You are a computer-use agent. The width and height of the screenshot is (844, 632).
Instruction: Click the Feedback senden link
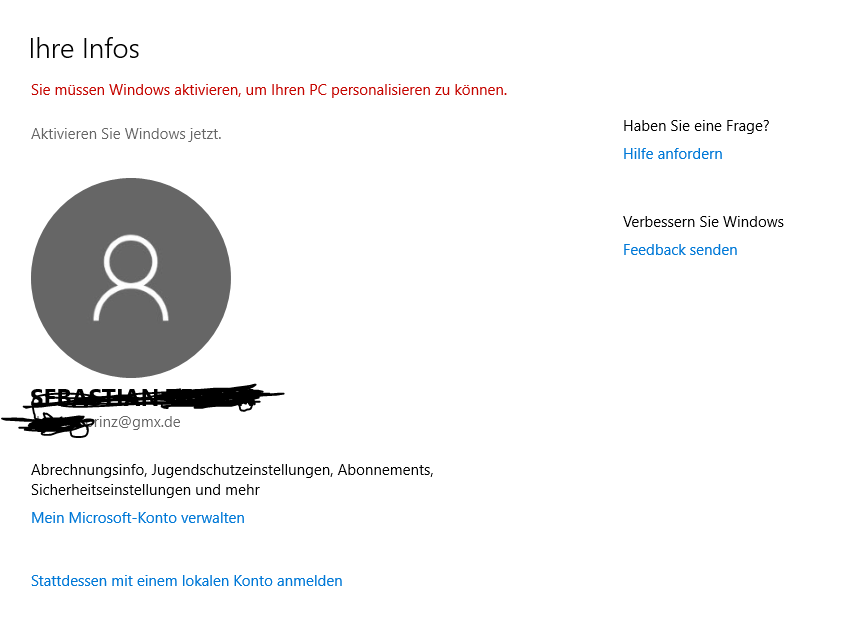click(680, 250)
